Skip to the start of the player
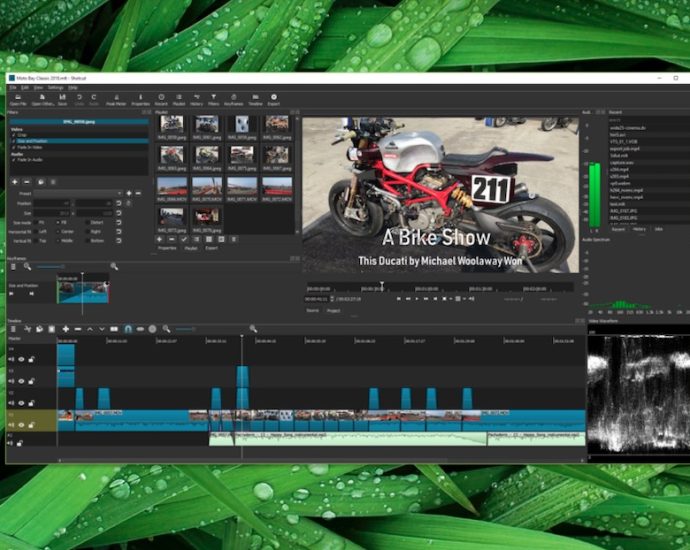Image resolution: width=690 pixels, height=550 pixels. click(399, 299)
